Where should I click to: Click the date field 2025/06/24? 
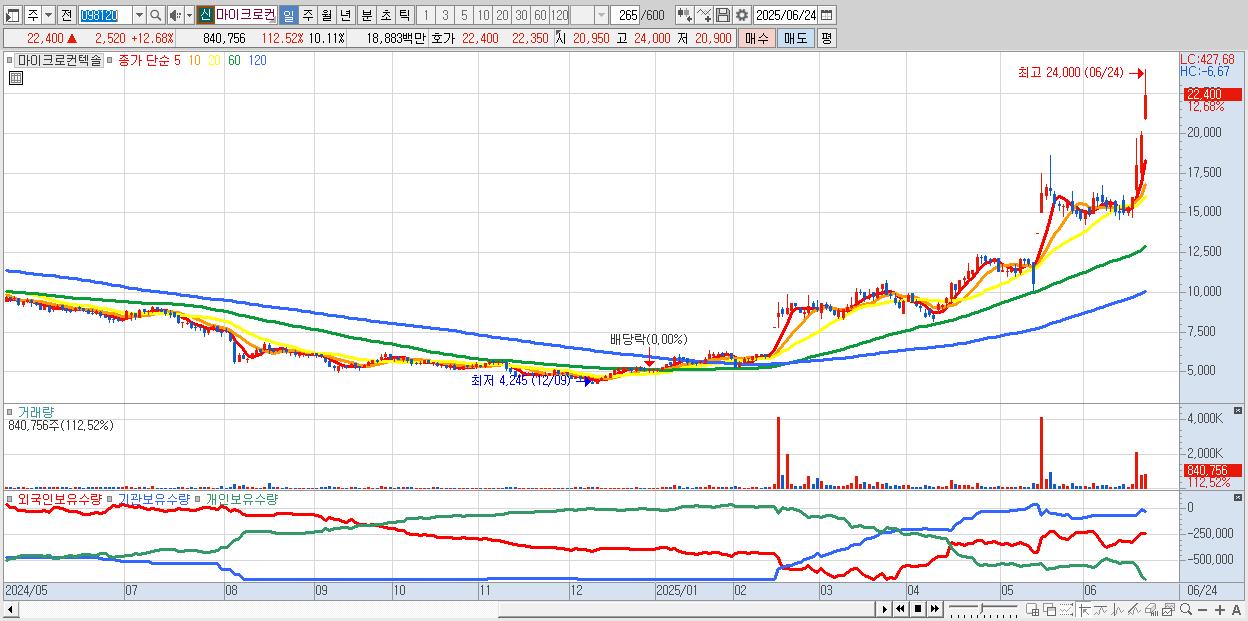tap(785, 15)
